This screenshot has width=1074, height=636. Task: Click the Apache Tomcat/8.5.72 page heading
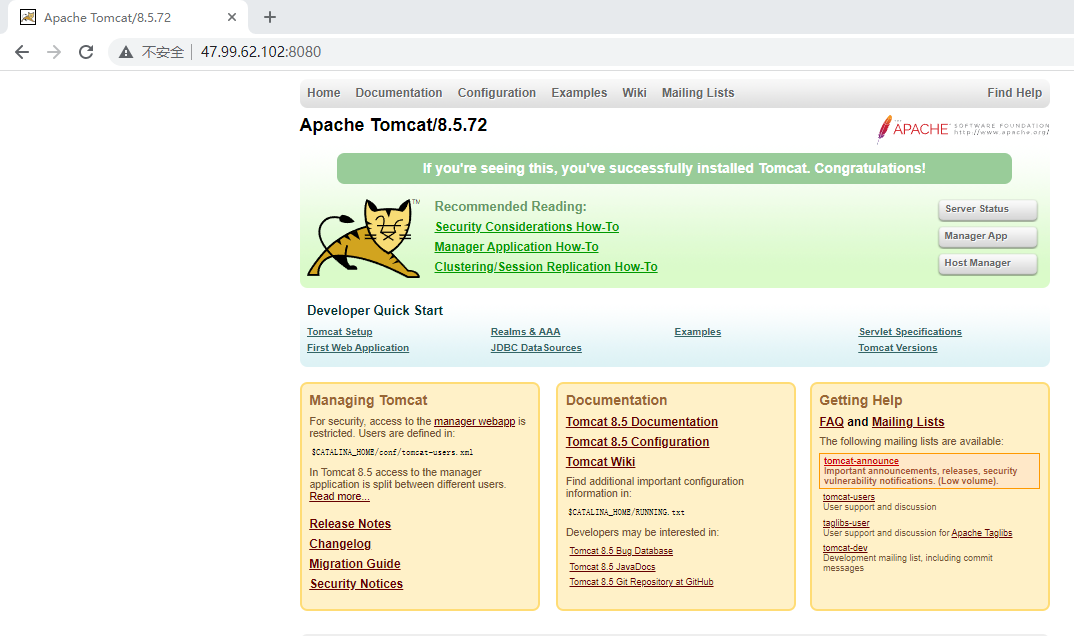[393, 125]
